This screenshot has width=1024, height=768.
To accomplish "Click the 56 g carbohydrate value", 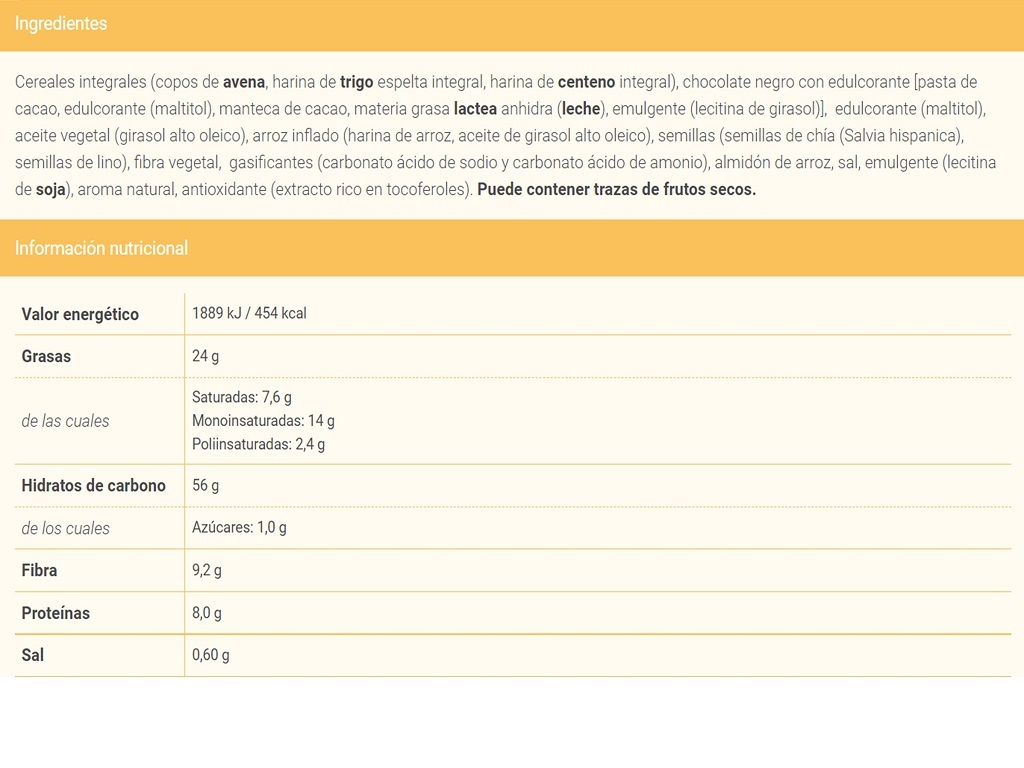I will pos(205,485).
